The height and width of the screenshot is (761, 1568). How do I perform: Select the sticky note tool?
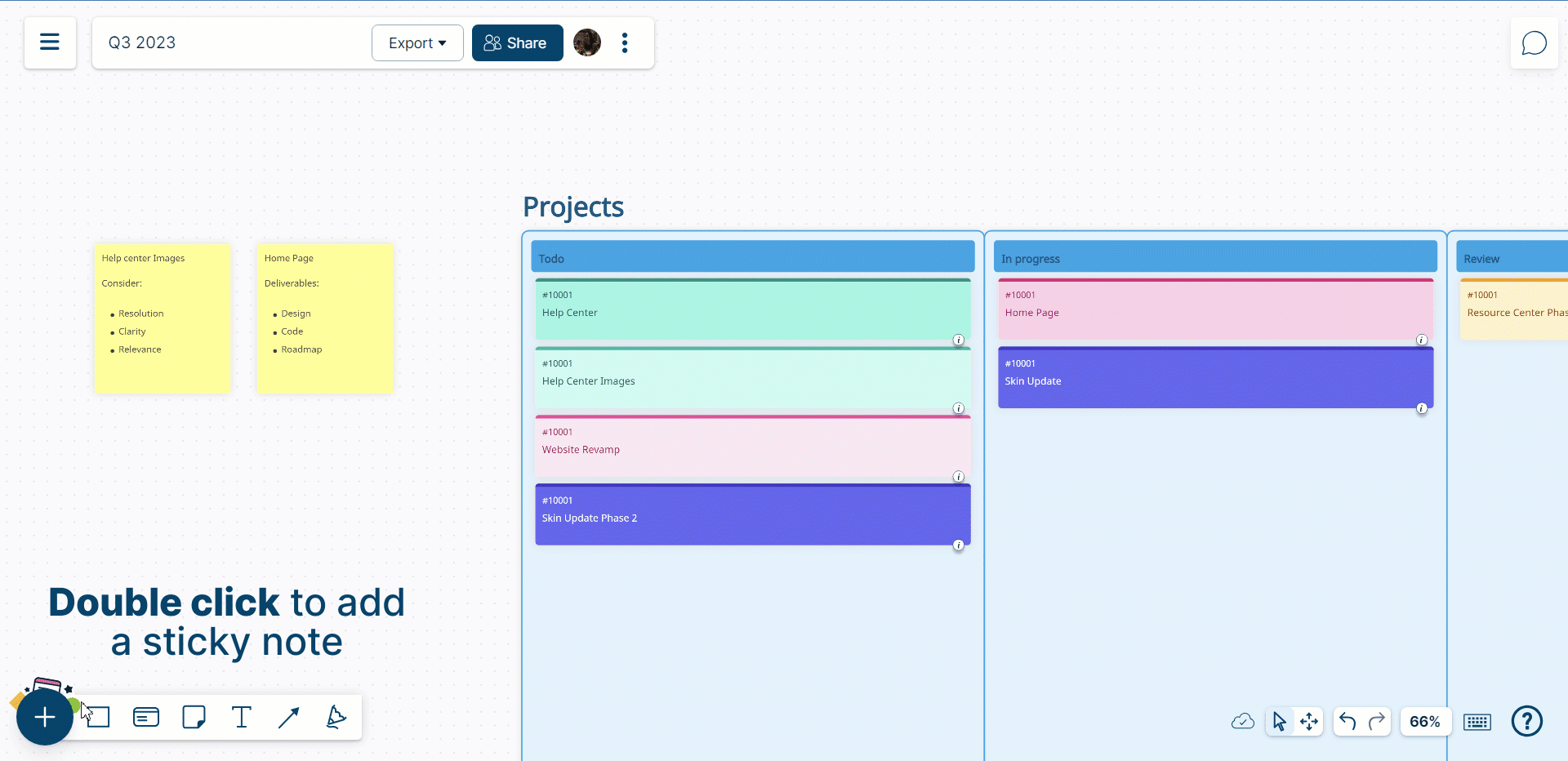click(194, 718)
